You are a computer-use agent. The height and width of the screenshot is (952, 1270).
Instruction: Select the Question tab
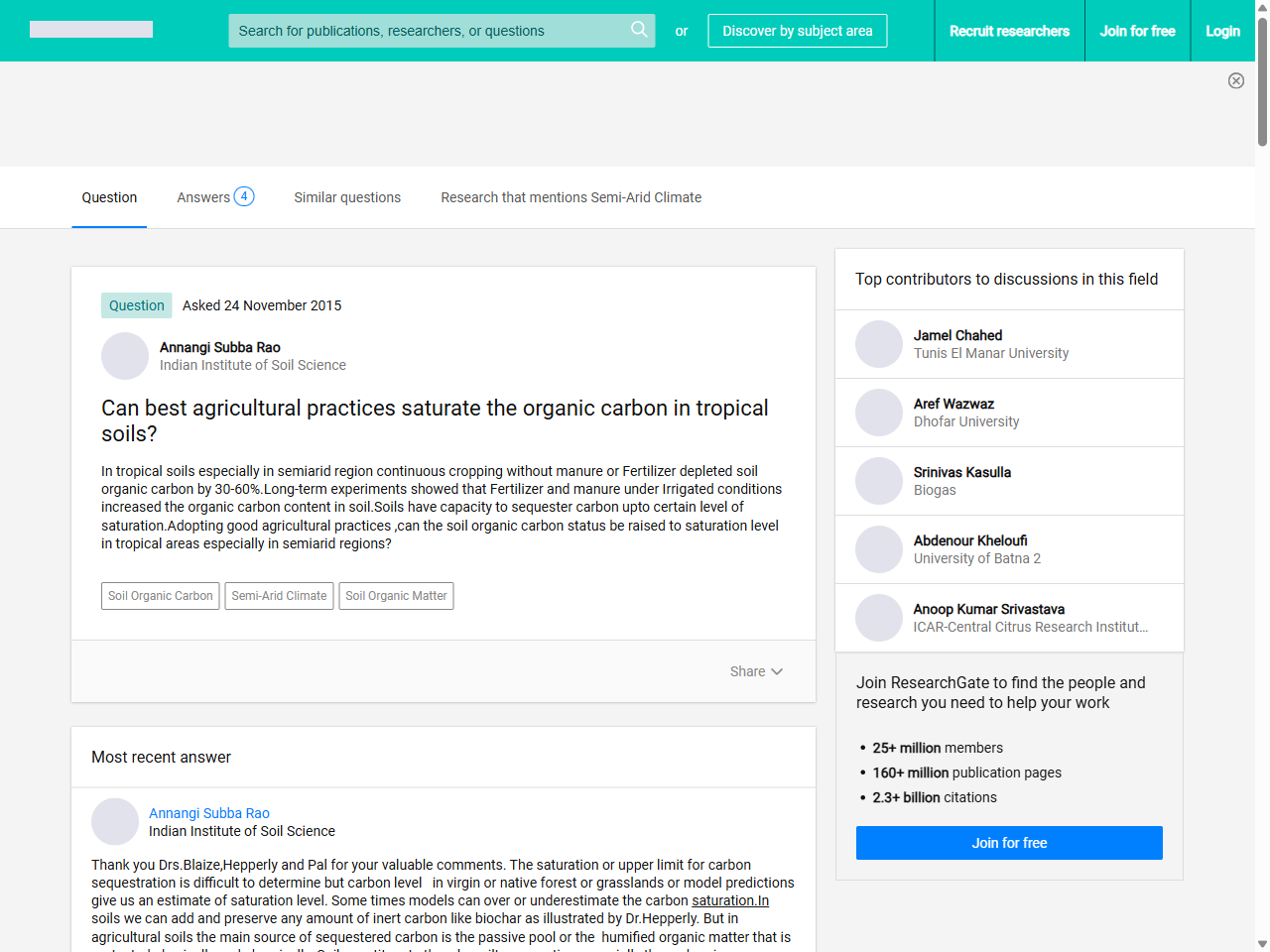click(x=109, y=197)
